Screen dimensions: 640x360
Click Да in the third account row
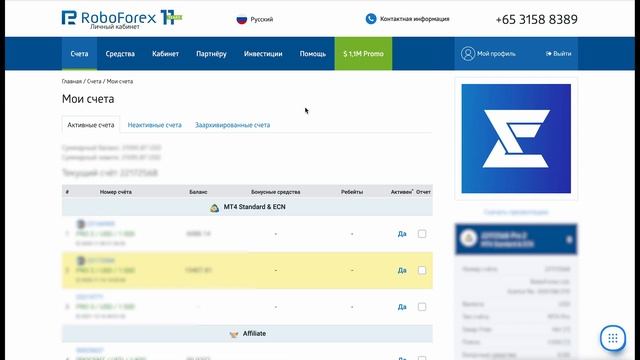tap(402, 307)
